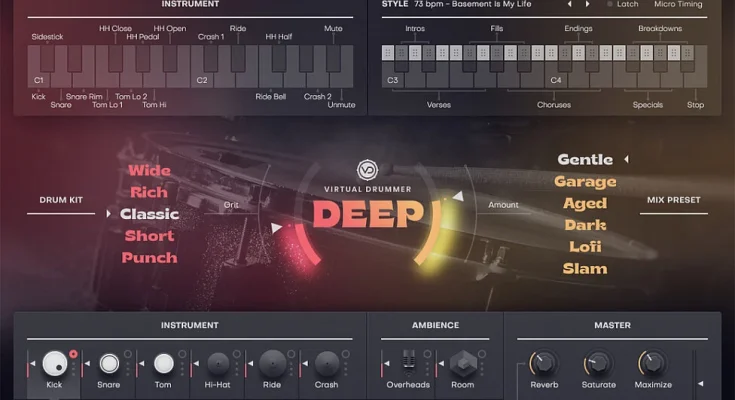Click the Virtual Drummer logo emblem
Image resolution: width=735 pixels, height=400 pixels.
point(367,171)
